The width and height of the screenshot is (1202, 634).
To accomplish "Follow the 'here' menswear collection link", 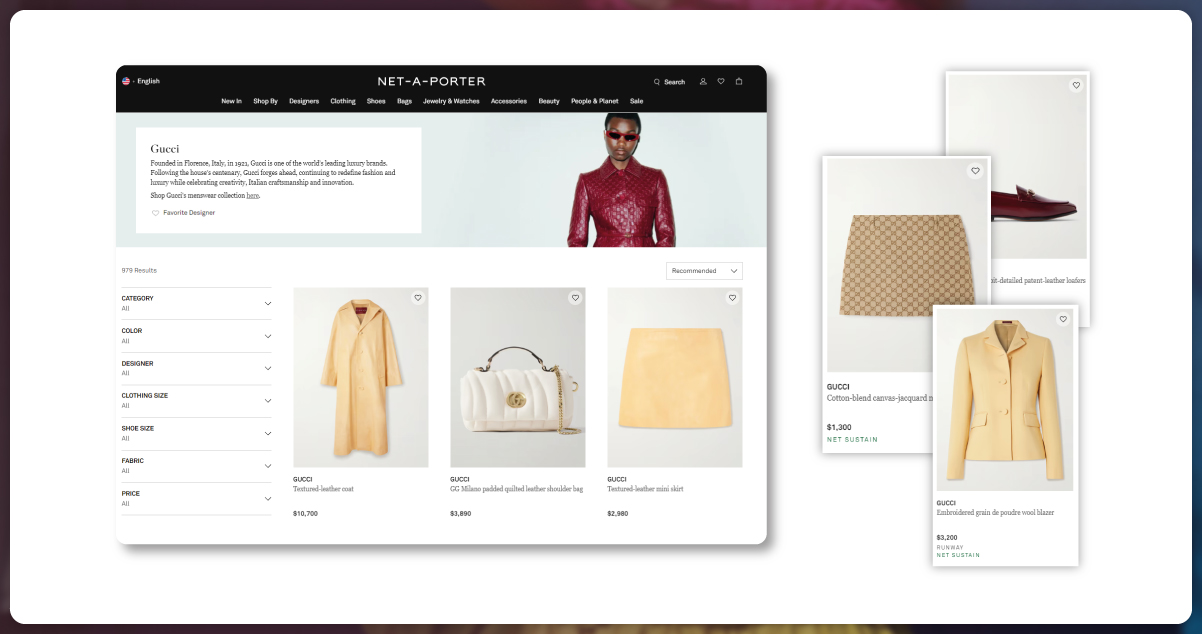I will 252,195.
